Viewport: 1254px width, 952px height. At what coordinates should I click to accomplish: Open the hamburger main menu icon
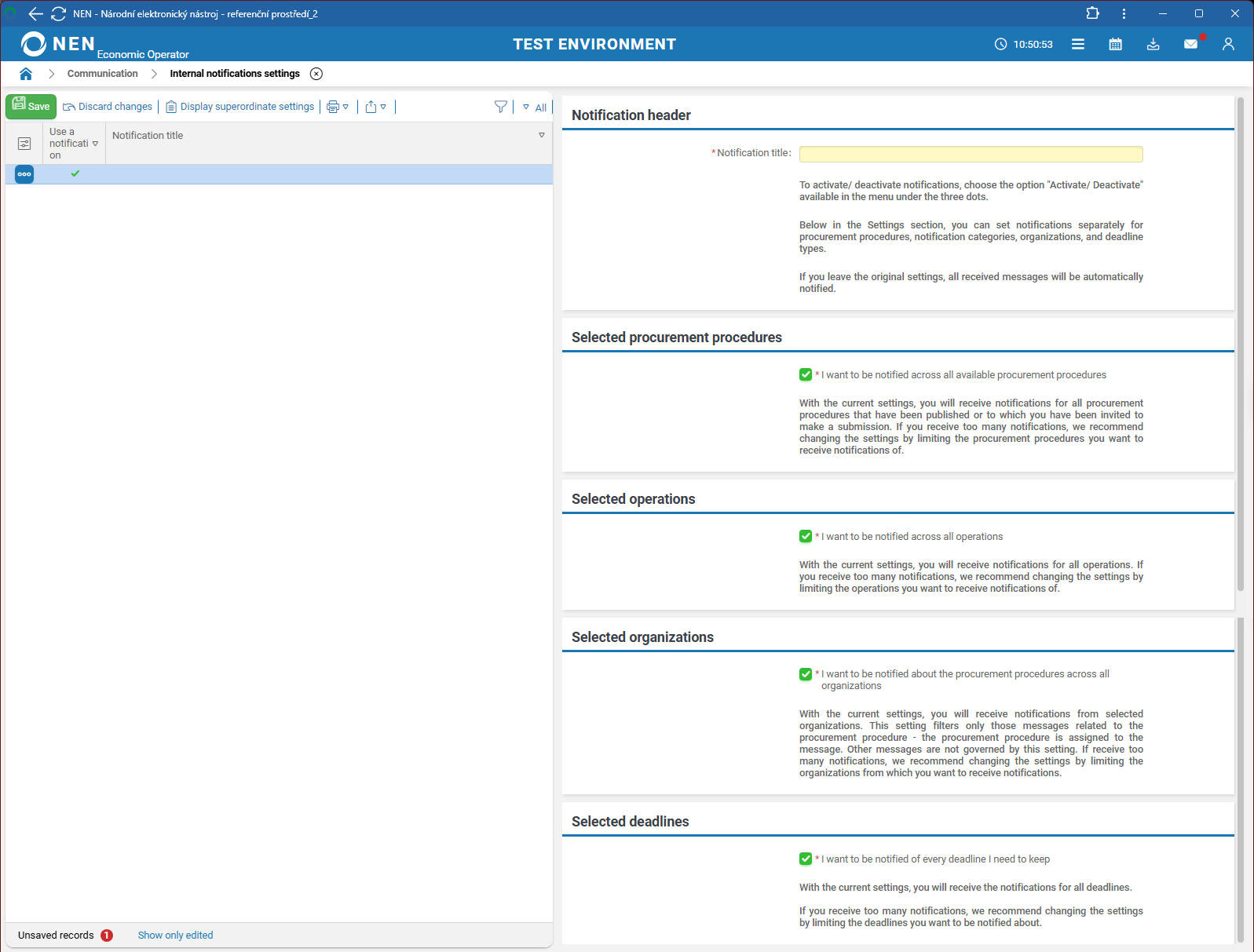click(1078, 45)
